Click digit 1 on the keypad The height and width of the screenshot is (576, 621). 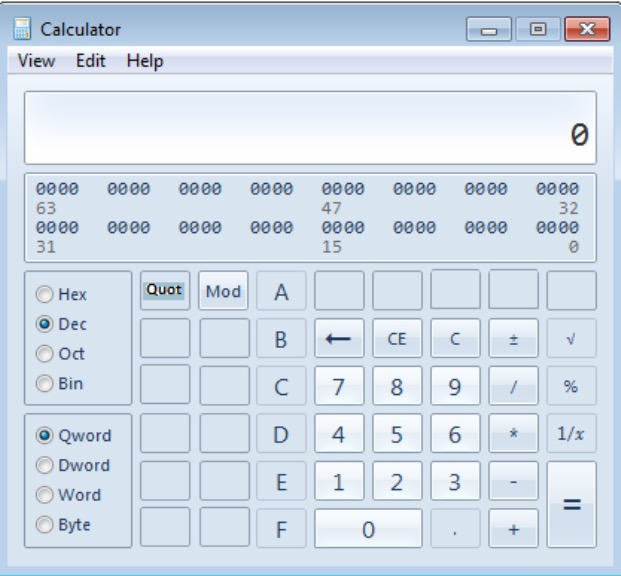(x=339, y=481)
